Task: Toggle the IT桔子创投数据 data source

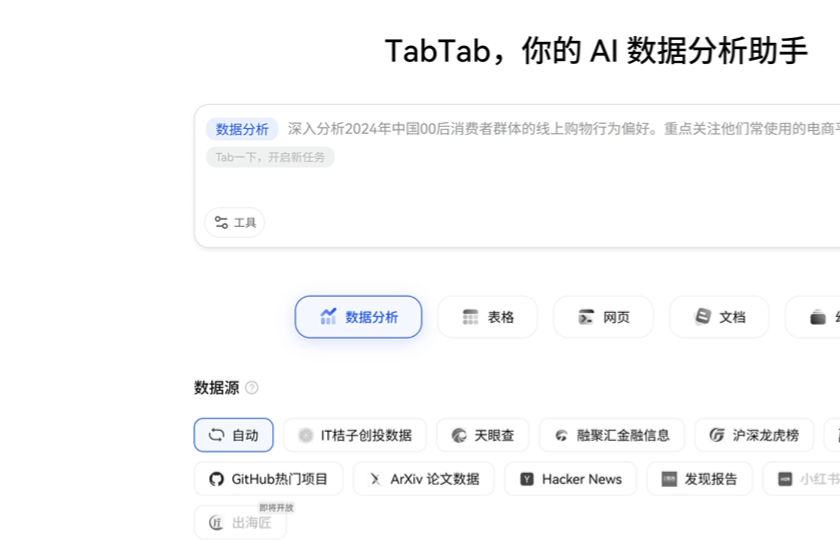Action: click(x=354, y=435)
